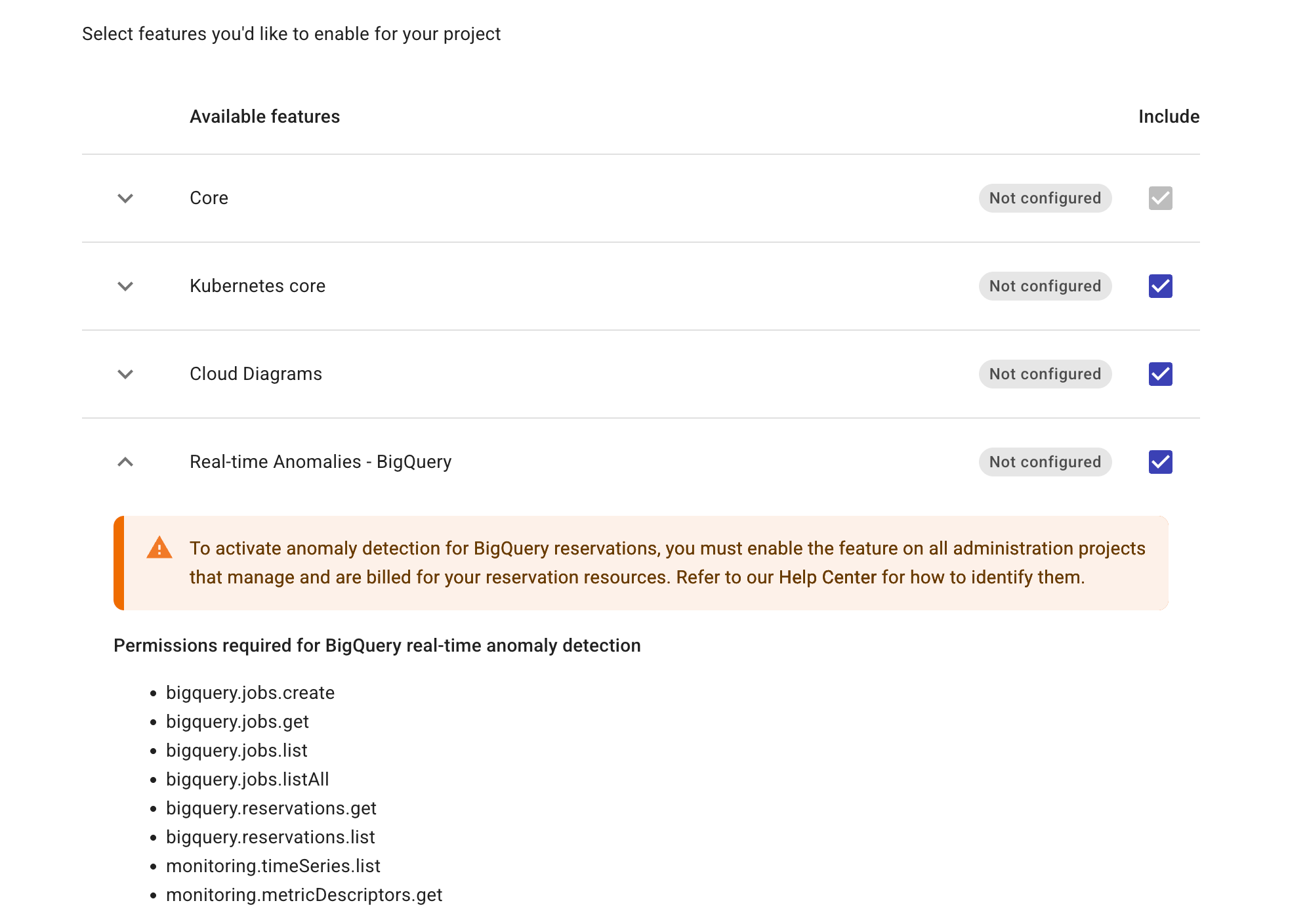Disable Include for Real-time Anomalies - BigQuery

coord(1159,462)
